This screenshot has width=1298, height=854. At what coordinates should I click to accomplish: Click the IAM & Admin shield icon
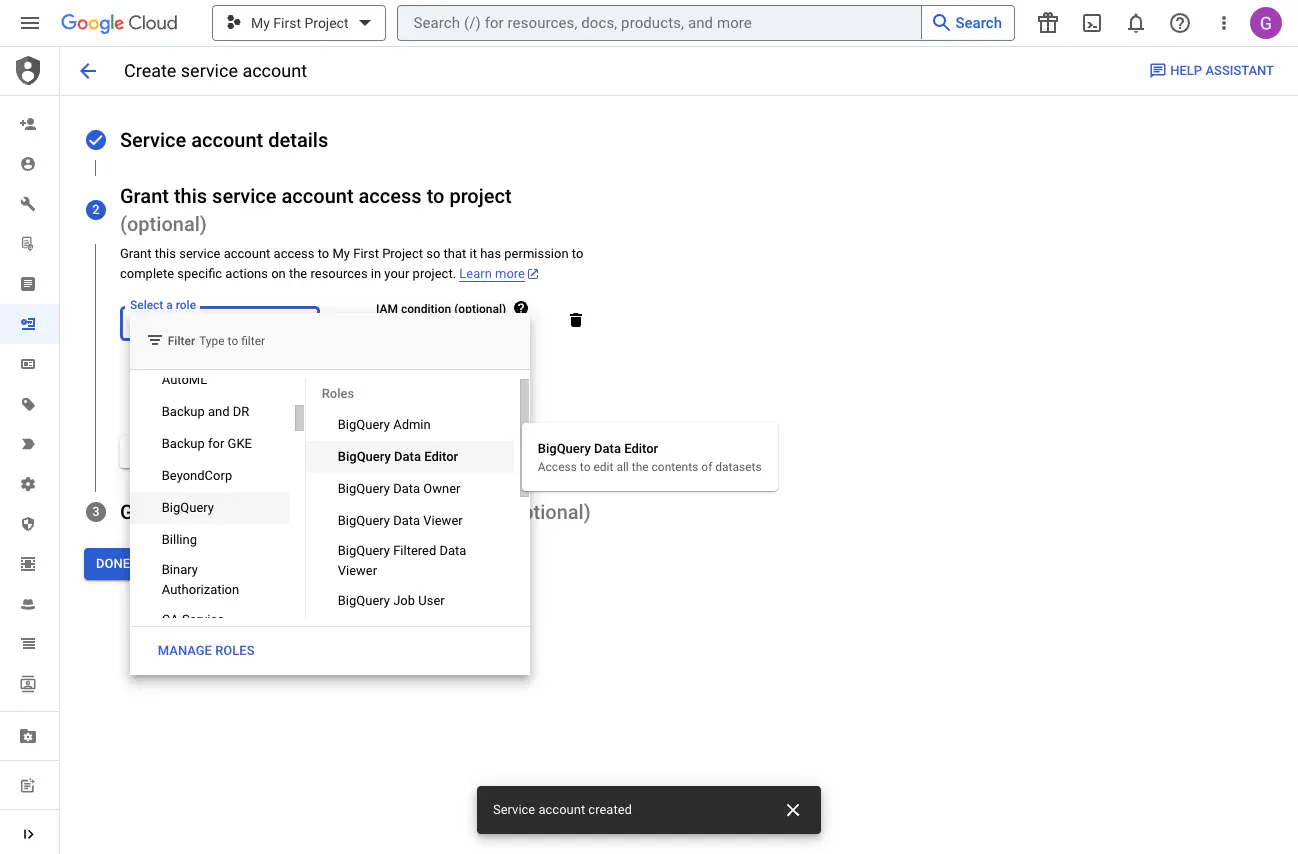[x=28, y=70]
